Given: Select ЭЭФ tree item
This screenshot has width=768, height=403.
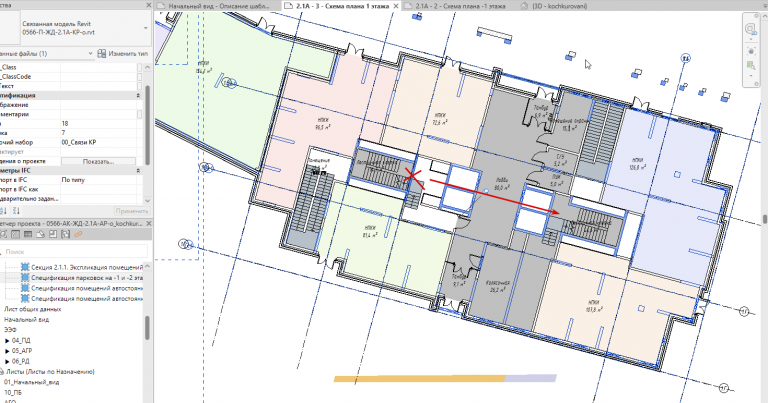Looking at the screenshot, I should coord(10,330).
